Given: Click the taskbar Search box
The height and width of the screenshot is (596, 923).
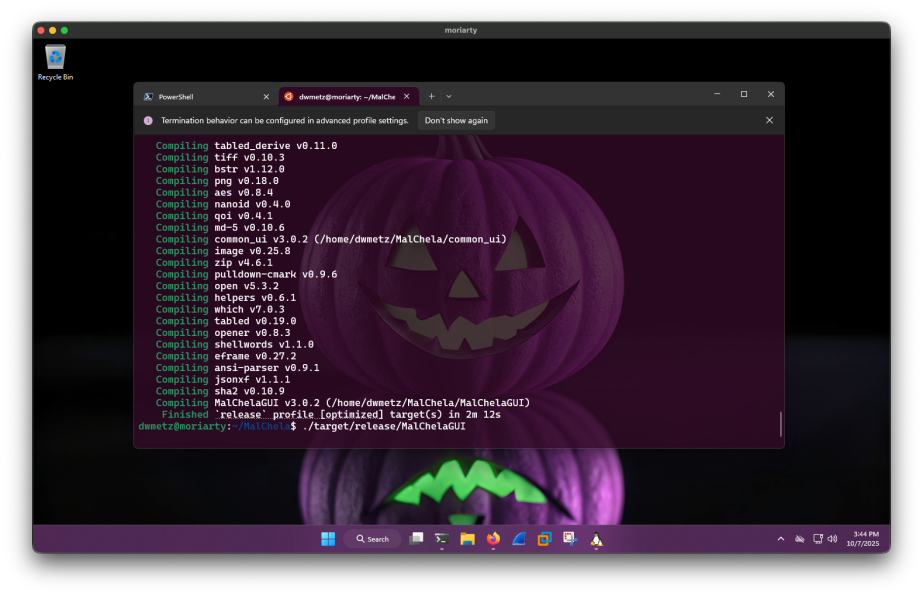Looking at the screenshot, I should tap(372, 539).
